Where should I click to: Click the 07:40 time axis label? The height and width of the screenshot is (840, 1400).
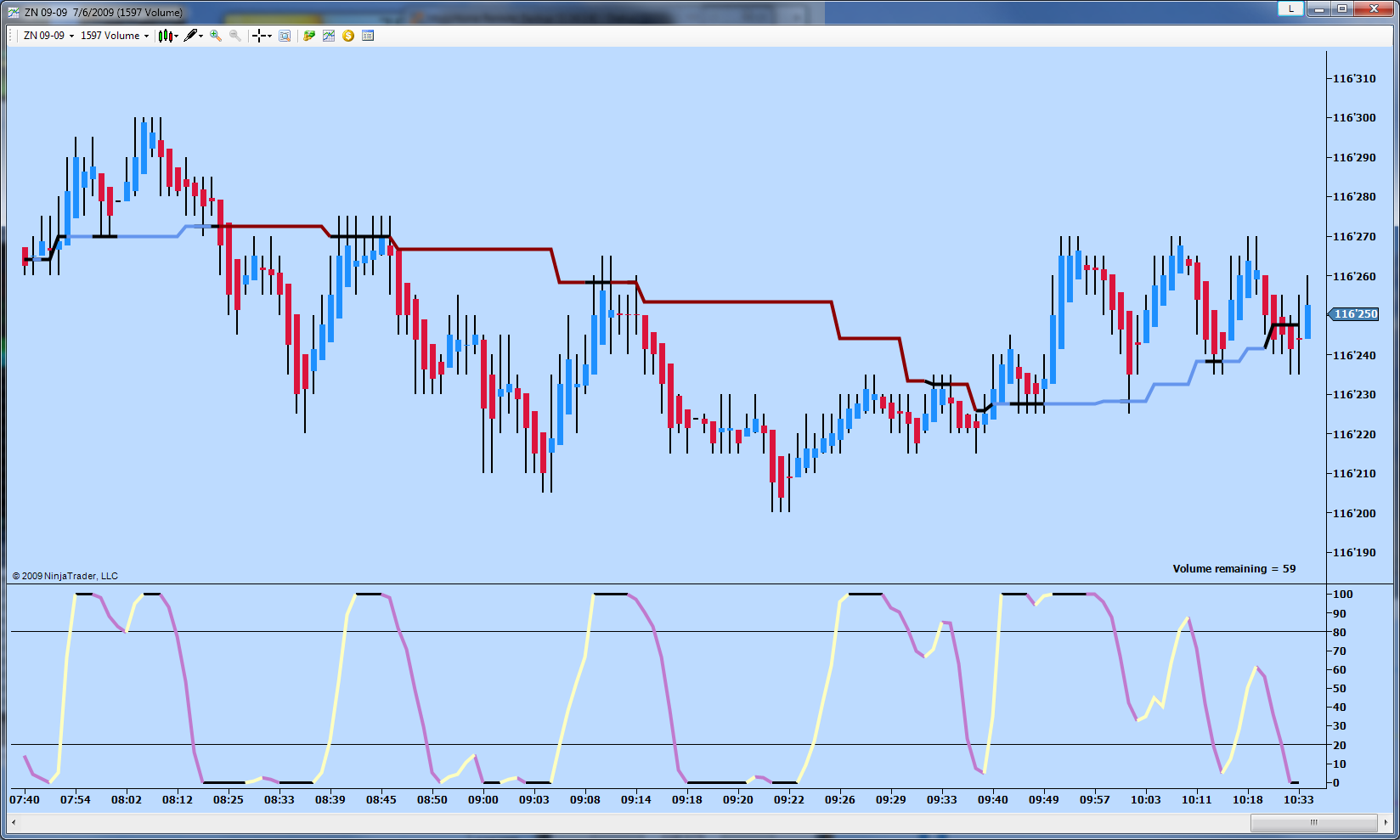(x=25, y=799)
